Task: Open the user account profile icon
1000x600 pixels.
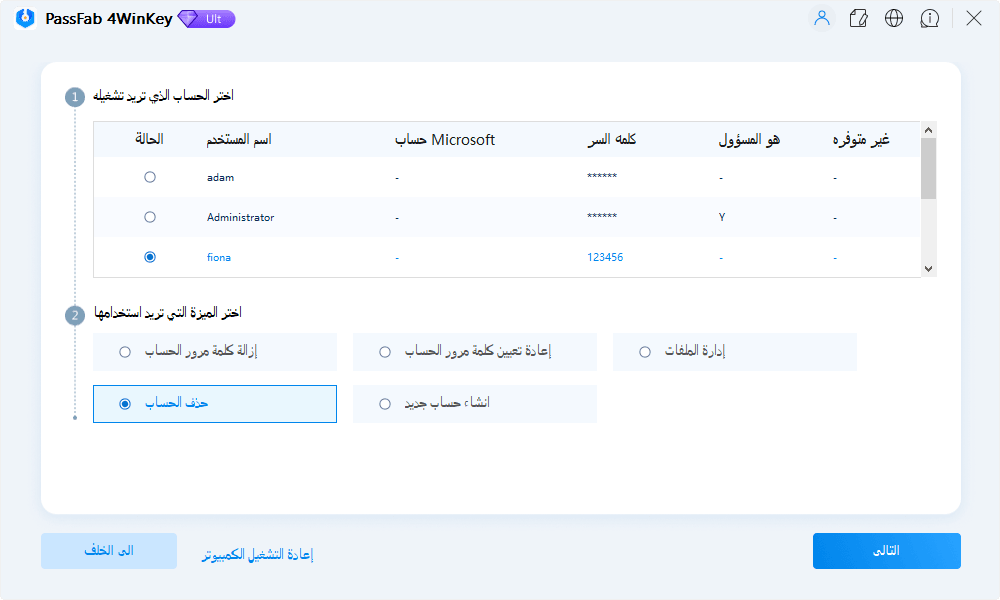Action: [821, 18]
